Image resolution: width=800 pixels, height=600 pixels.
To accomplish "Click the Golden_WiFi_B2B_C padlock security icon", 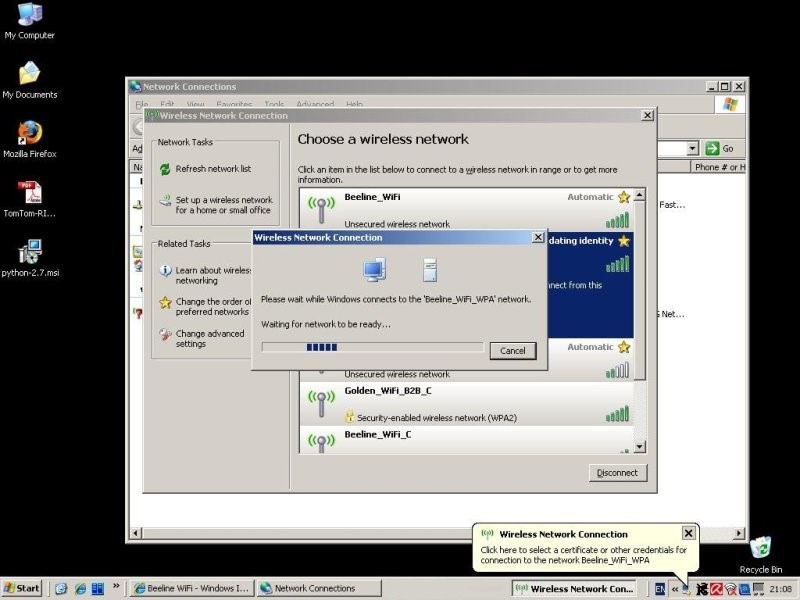I will tap(349, 417).
